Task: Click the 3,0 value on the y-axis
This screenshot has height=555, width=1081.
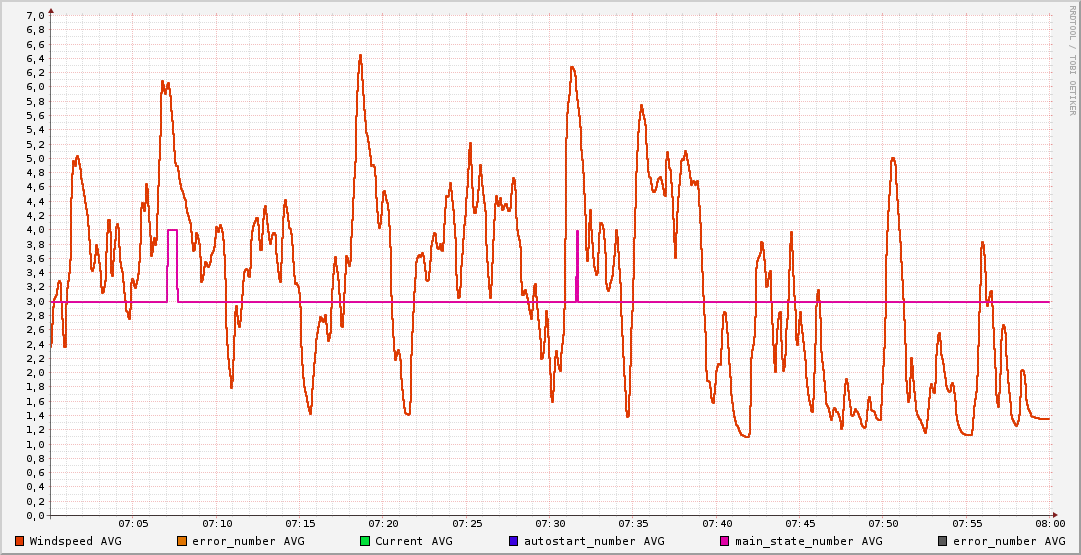Action: pyautogui.click(x=34, y=301)
